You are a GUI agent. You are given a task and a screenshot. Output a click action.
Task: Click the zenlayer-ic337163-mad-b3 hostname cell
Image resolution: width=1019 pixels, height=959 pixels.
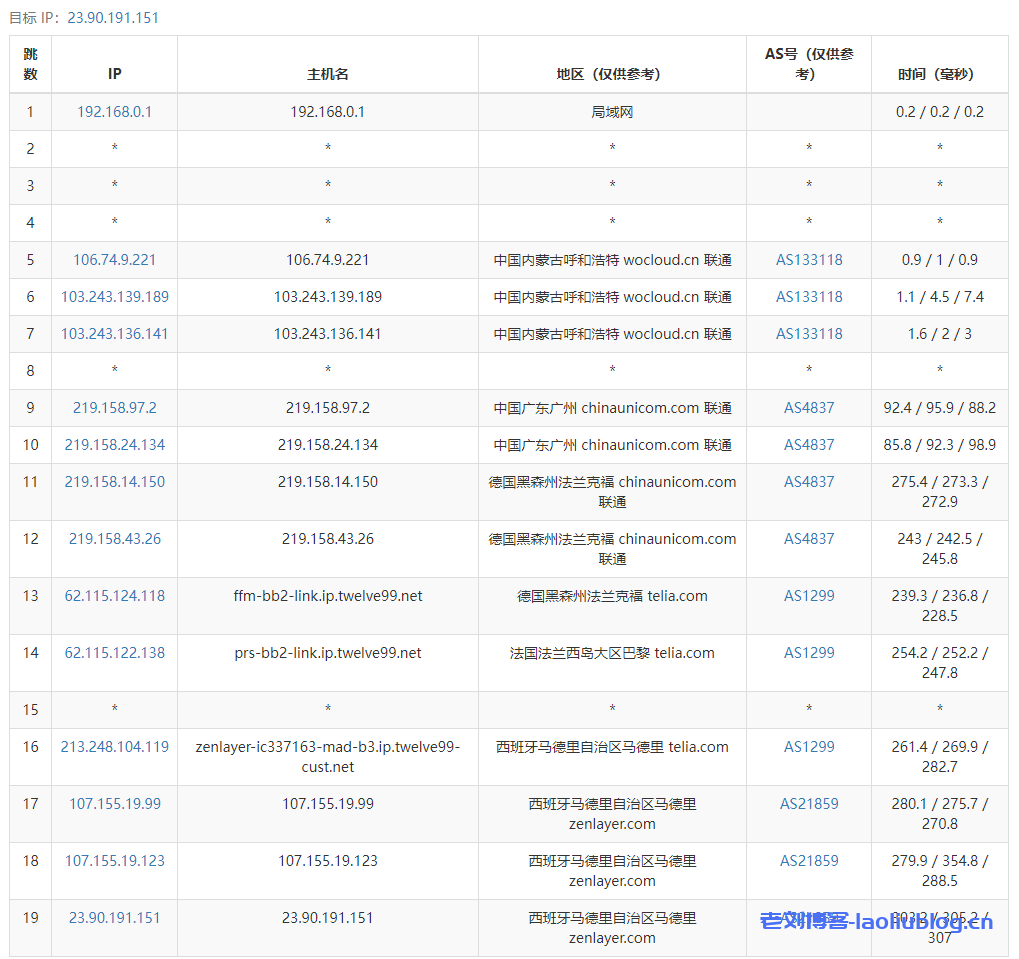pos(327,757)
